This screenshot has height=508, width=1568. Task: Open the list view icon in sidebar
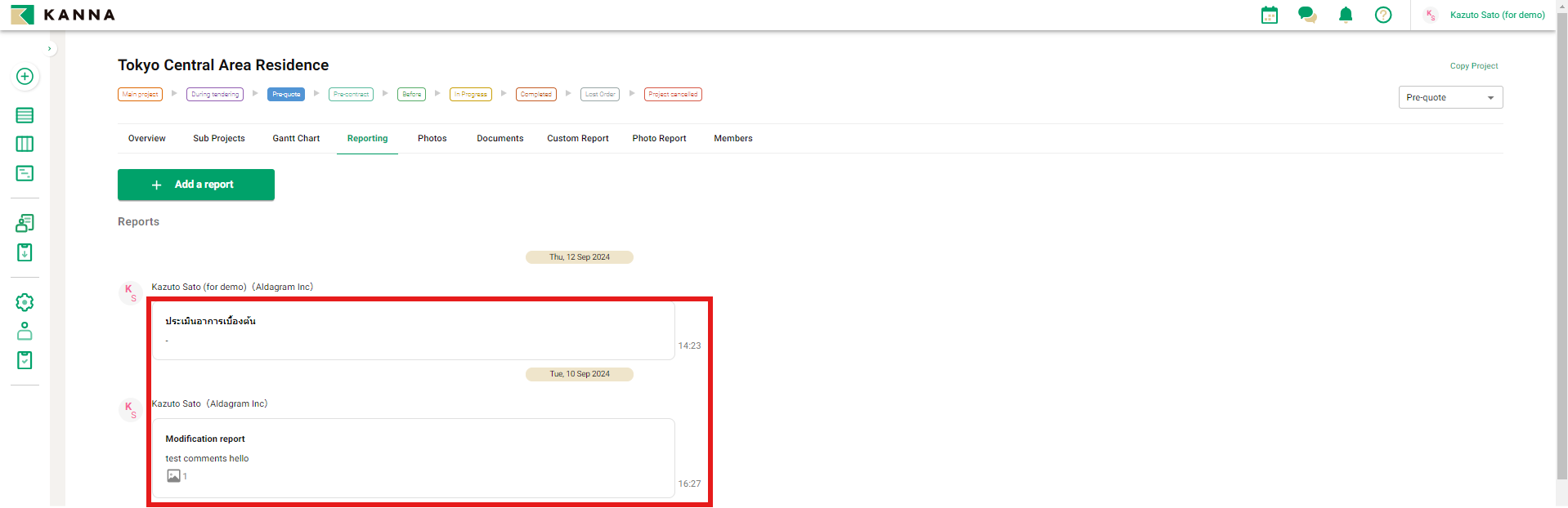click(x=25, y=115)
